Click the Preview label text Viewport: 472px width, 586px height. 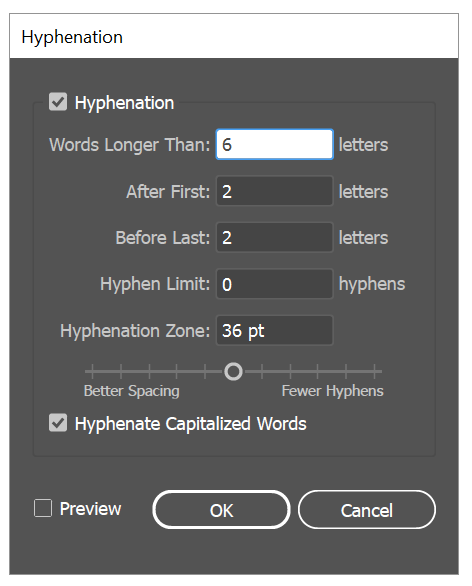90,509
